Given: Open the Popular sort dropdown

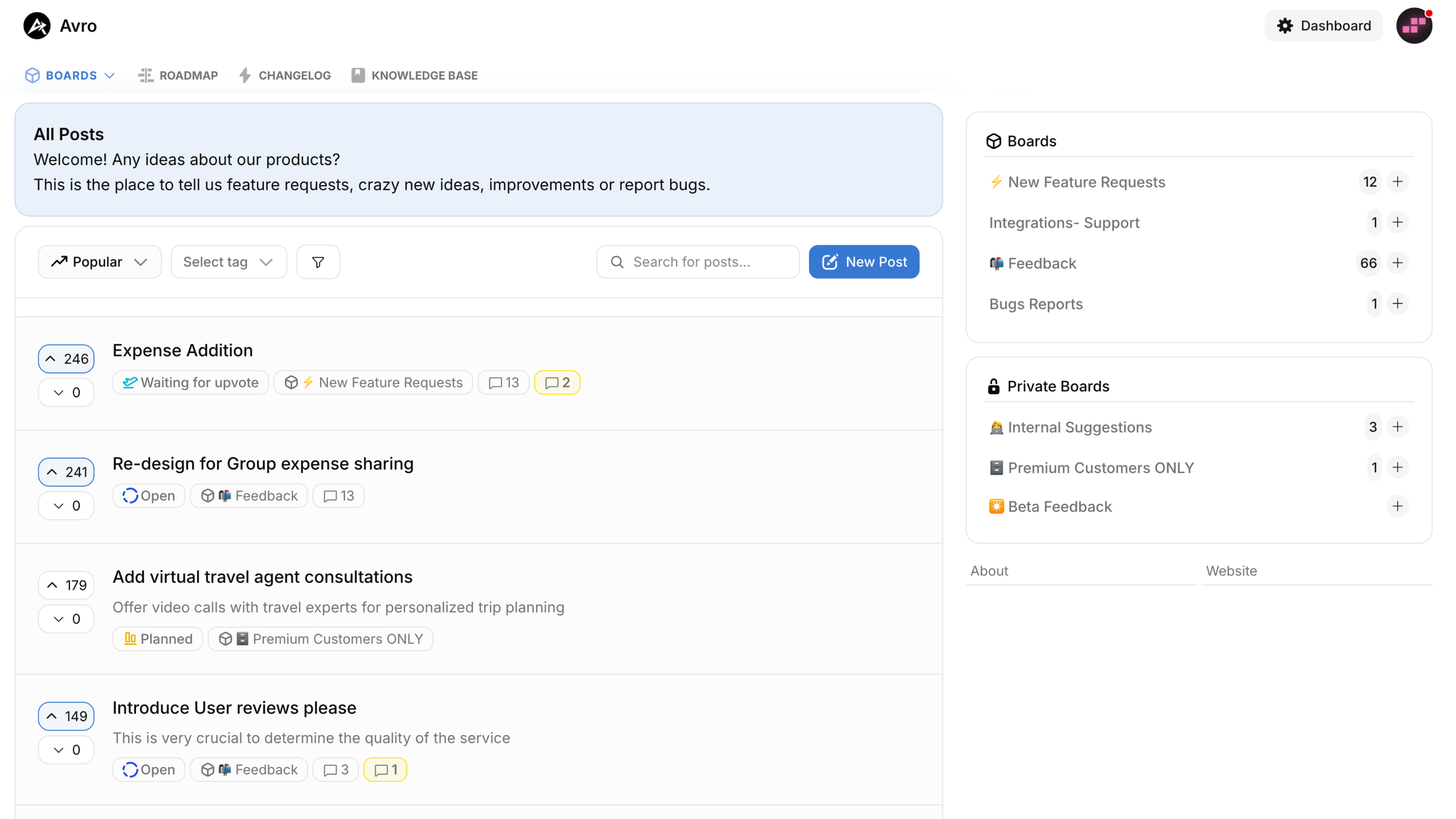Looking at the screenshot, I should tap(100, 262).
